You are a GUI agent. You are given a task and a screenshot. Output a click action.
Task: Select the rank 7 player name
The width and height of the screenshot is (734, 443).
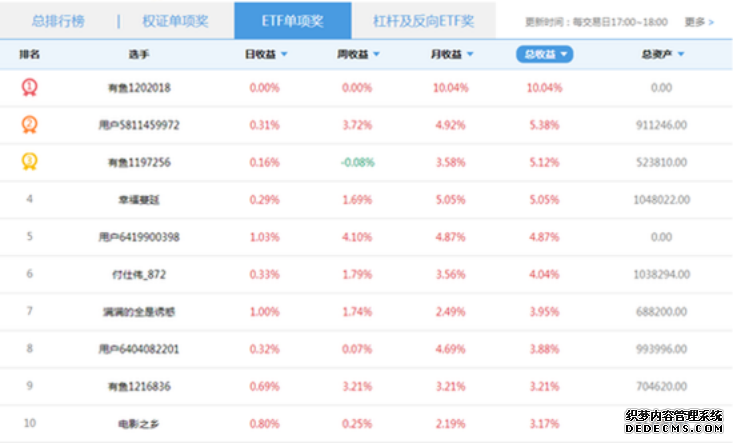click(139, 312)
